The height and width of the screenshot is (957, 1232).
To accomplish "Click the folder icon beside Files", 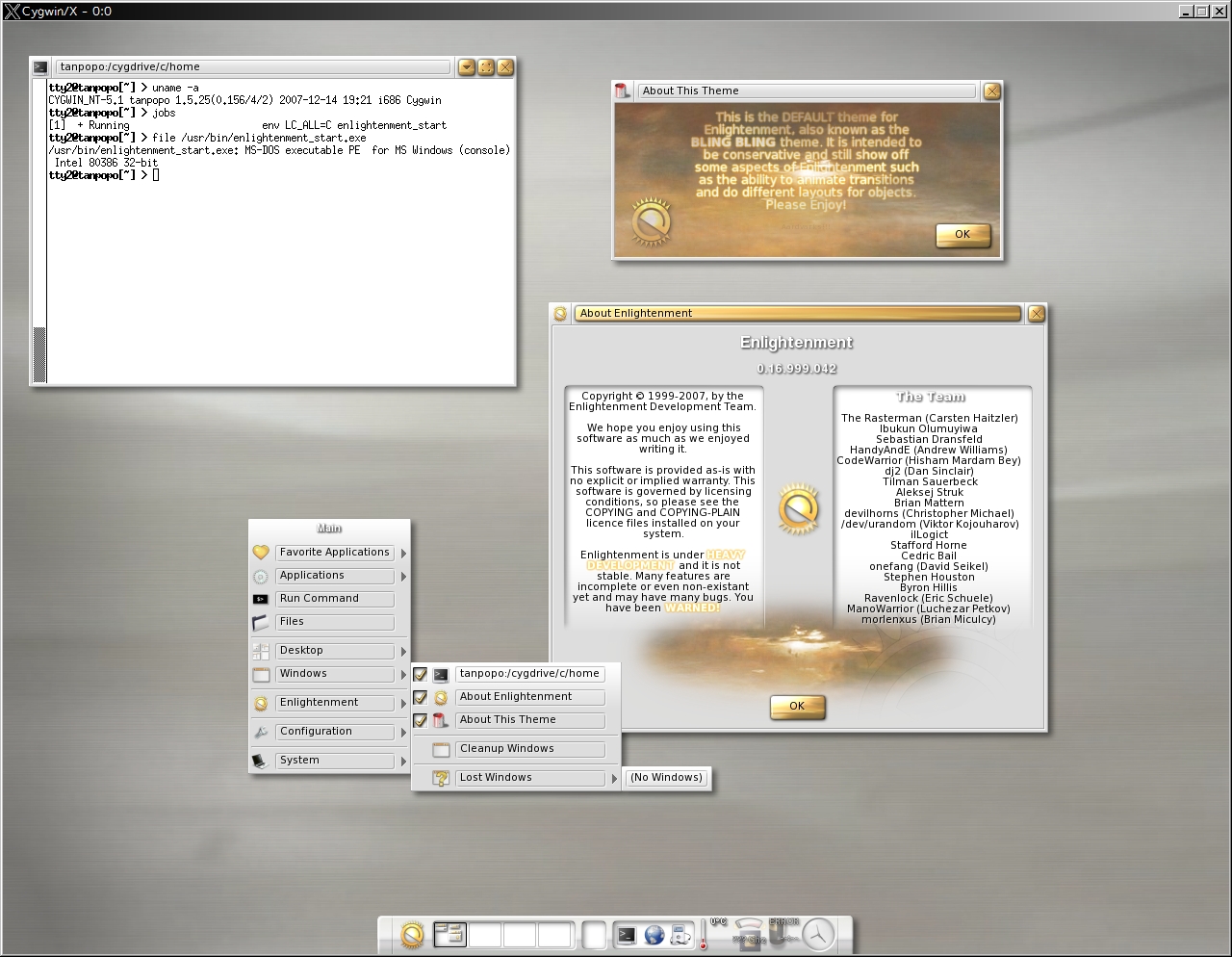I will (261, 623).
